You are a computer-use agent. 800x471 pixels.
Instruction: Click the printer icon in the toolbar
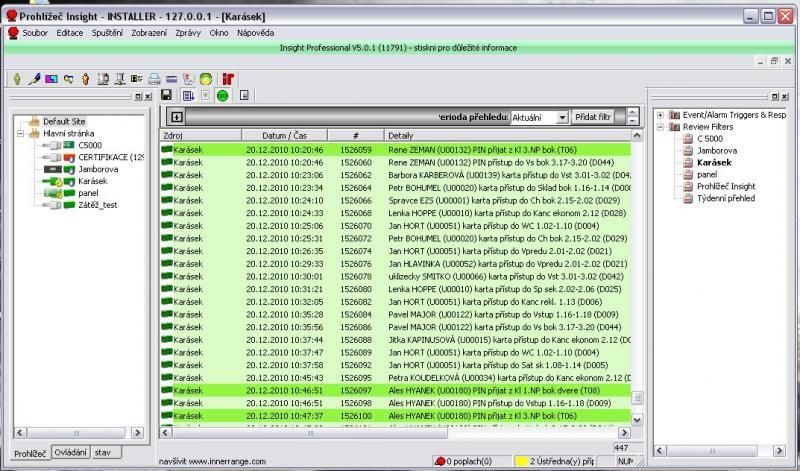tap(155, 78)
